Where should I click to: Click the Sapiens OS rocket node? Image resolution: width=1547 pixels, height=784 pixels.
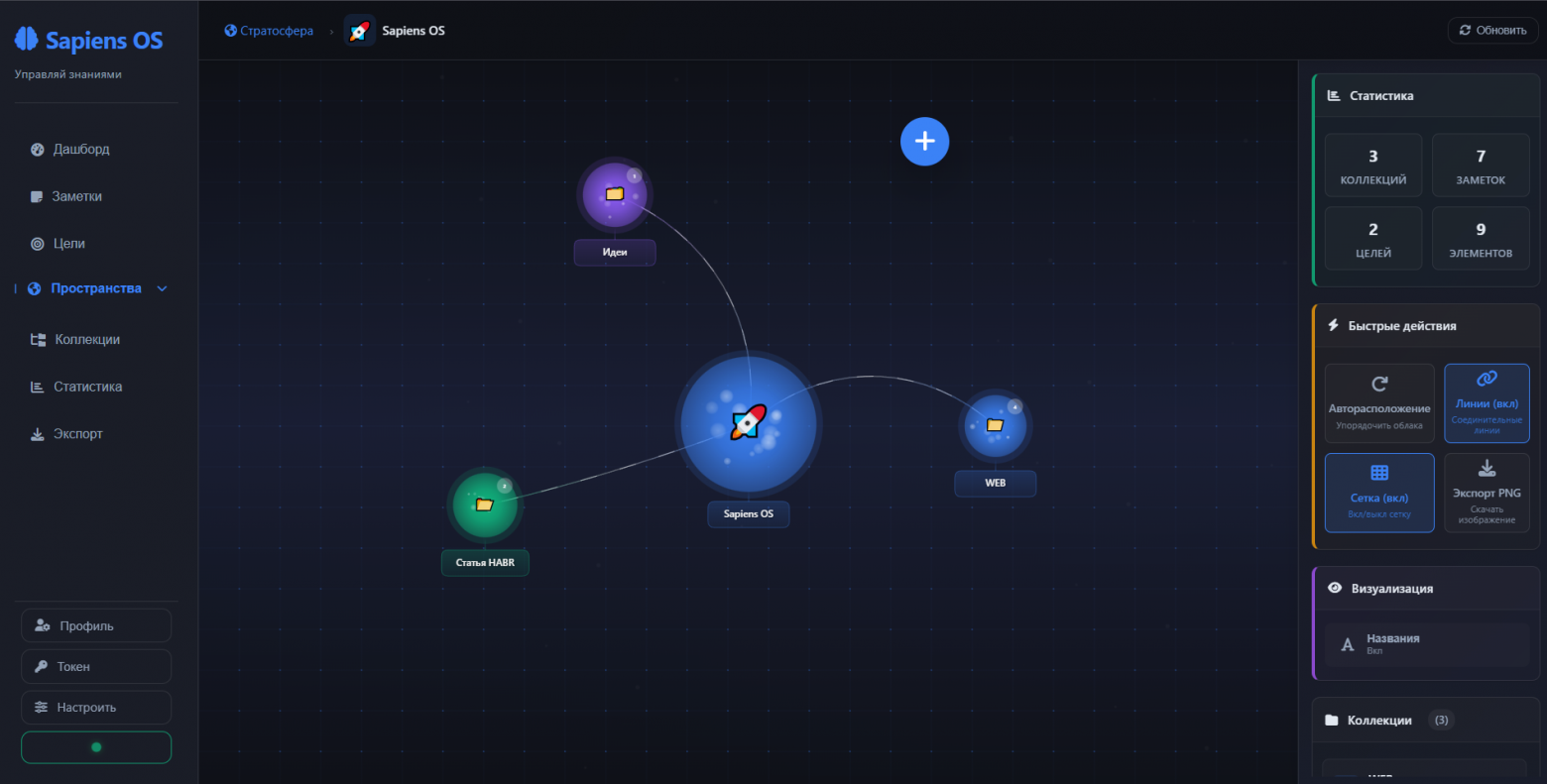749,423
